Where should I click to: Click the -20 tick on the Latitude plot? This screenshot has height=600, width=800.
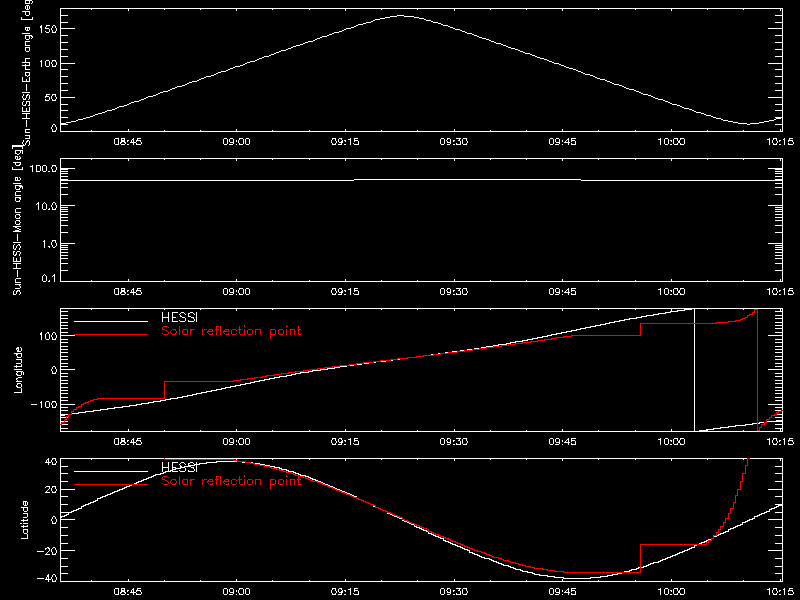(47, 551)
